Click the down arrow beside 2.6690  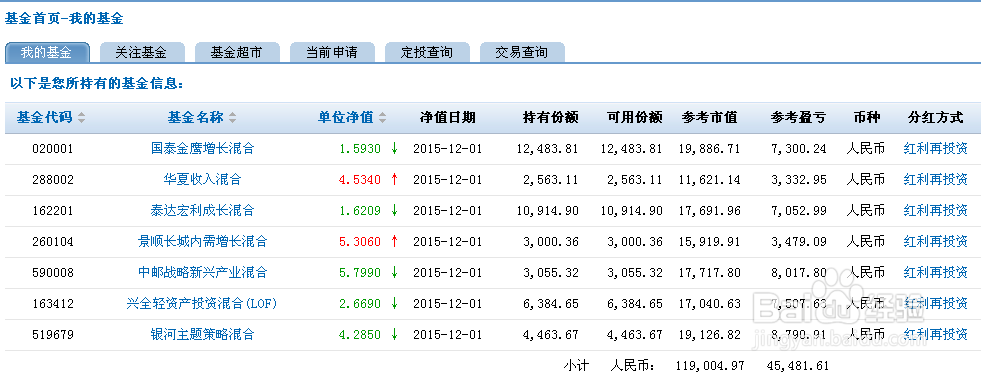click(x=395, y=304)
